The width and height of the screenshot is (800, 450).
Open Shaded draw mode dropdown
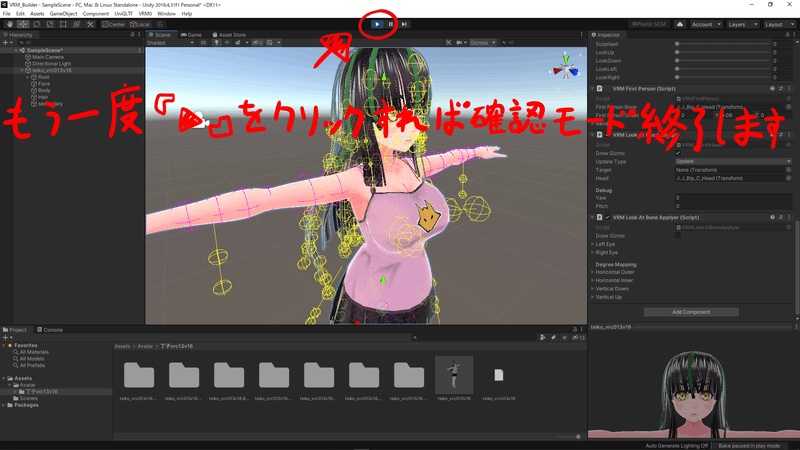click(x=170, y=43)
